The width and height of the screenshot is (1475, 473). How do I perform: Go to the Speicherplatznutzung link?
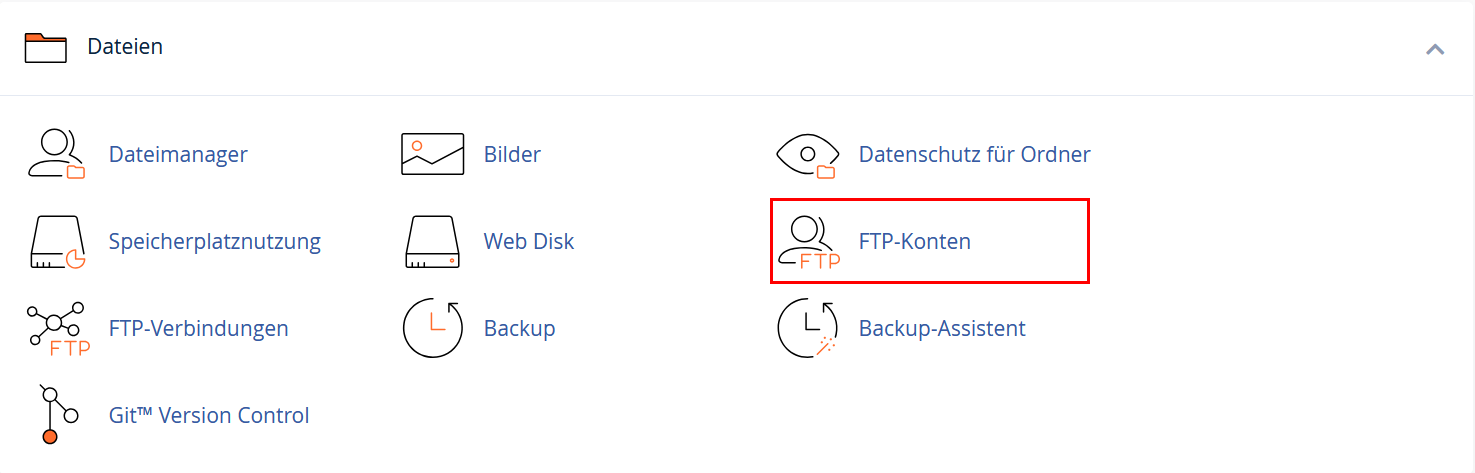[215, 242]
